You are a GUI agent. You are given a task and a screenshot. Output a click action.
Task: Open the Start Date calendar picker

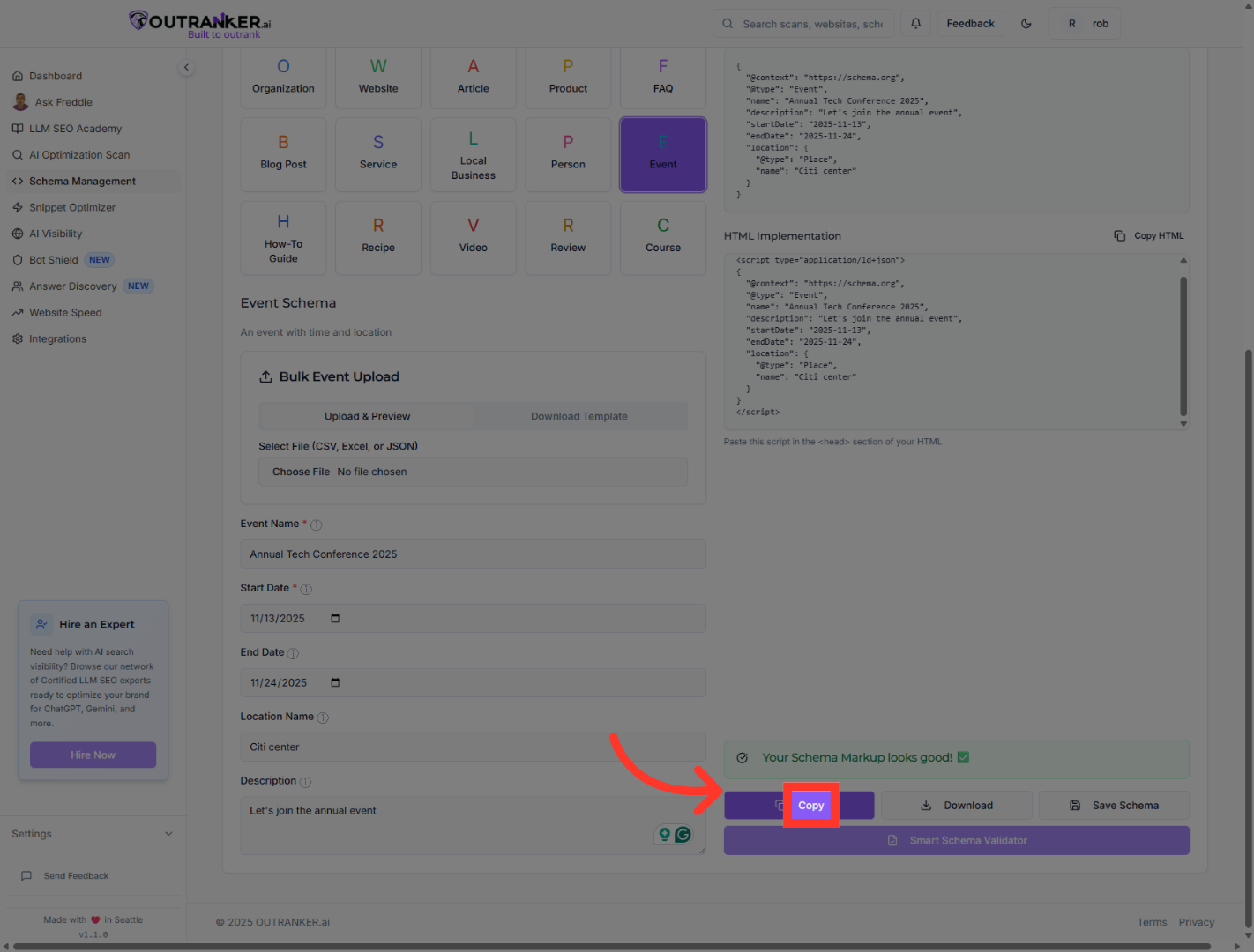335,619
